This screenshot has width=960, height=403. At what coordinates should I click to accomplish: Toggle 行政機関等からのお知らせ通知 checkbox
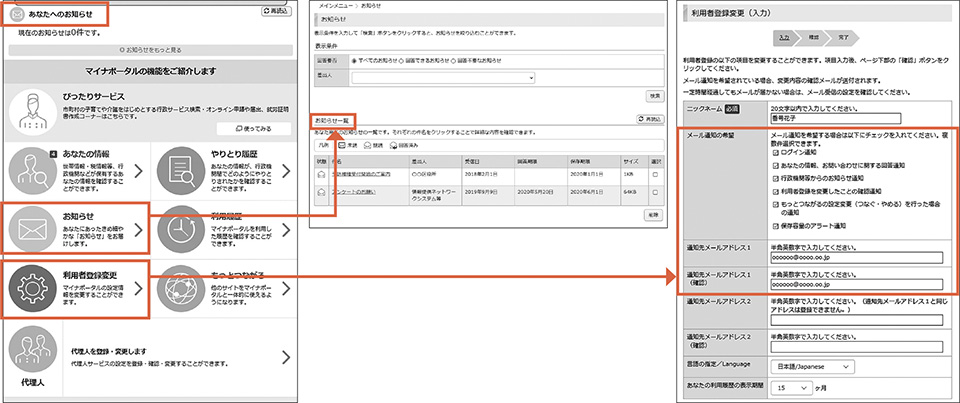776,178
